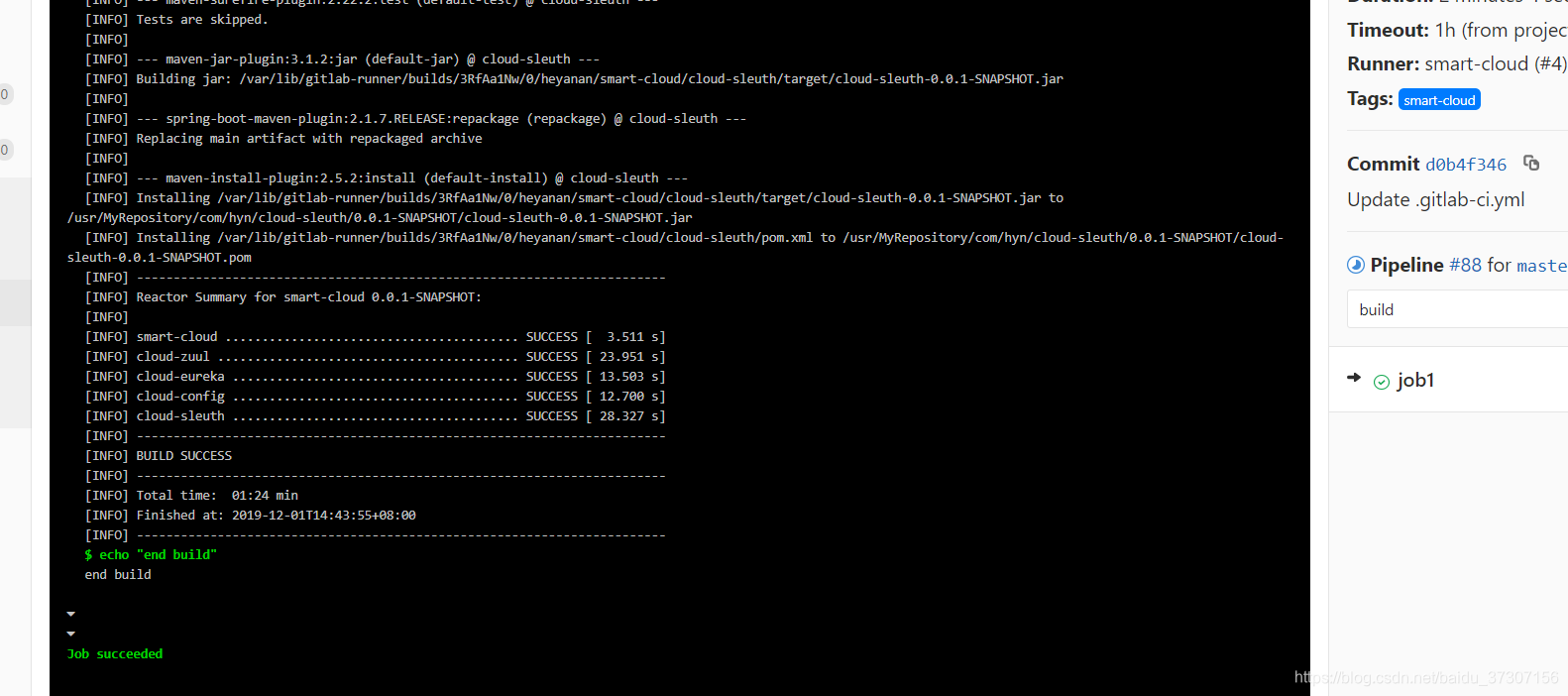The height and width of the screenshot is (696, 1568).
Task: Click the arrow icon beside job1
Action: [1354, 377]
